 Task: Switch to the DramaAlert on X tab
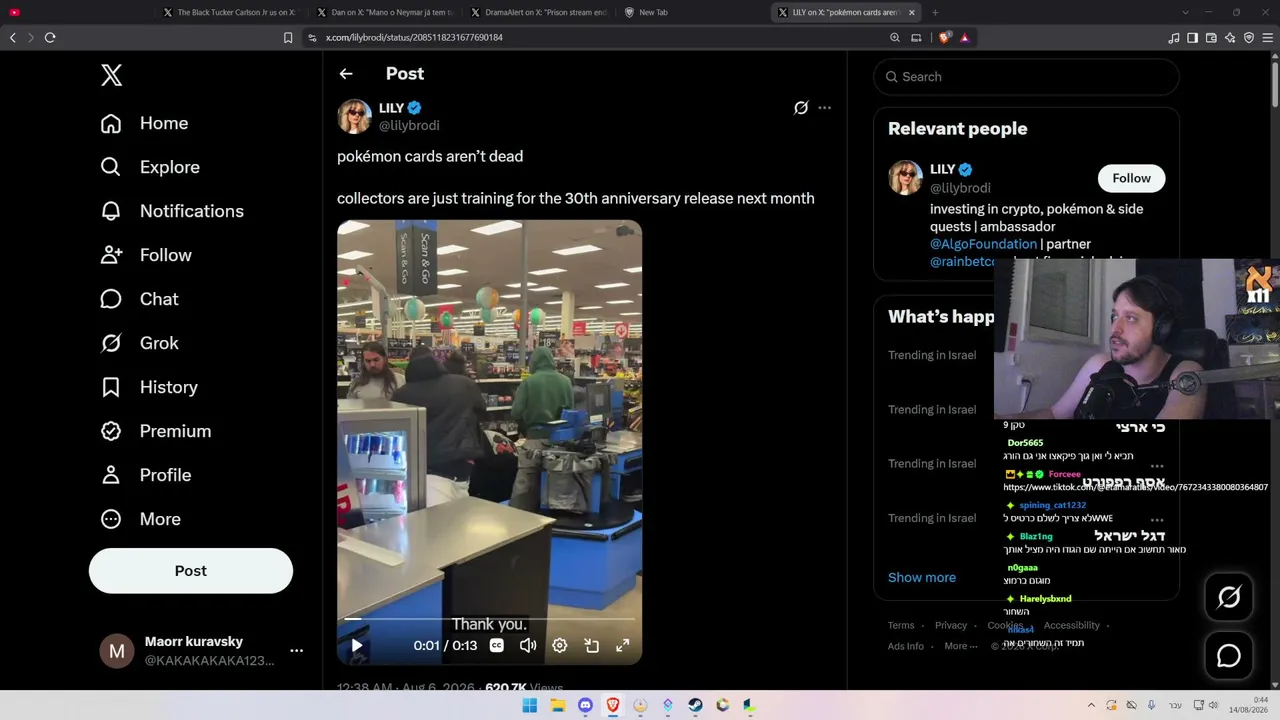(x=538, y=12)
